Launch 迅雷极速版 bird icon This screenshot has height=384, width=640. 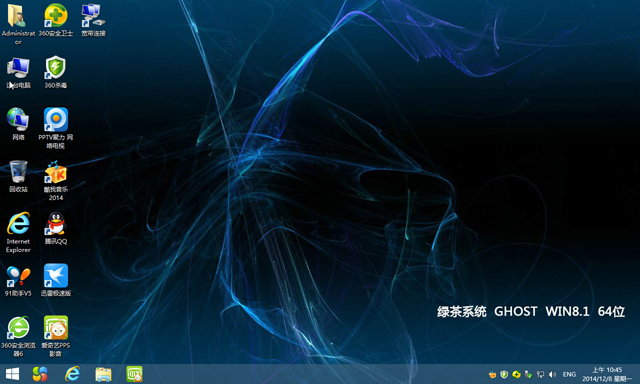tap(56, 280)
